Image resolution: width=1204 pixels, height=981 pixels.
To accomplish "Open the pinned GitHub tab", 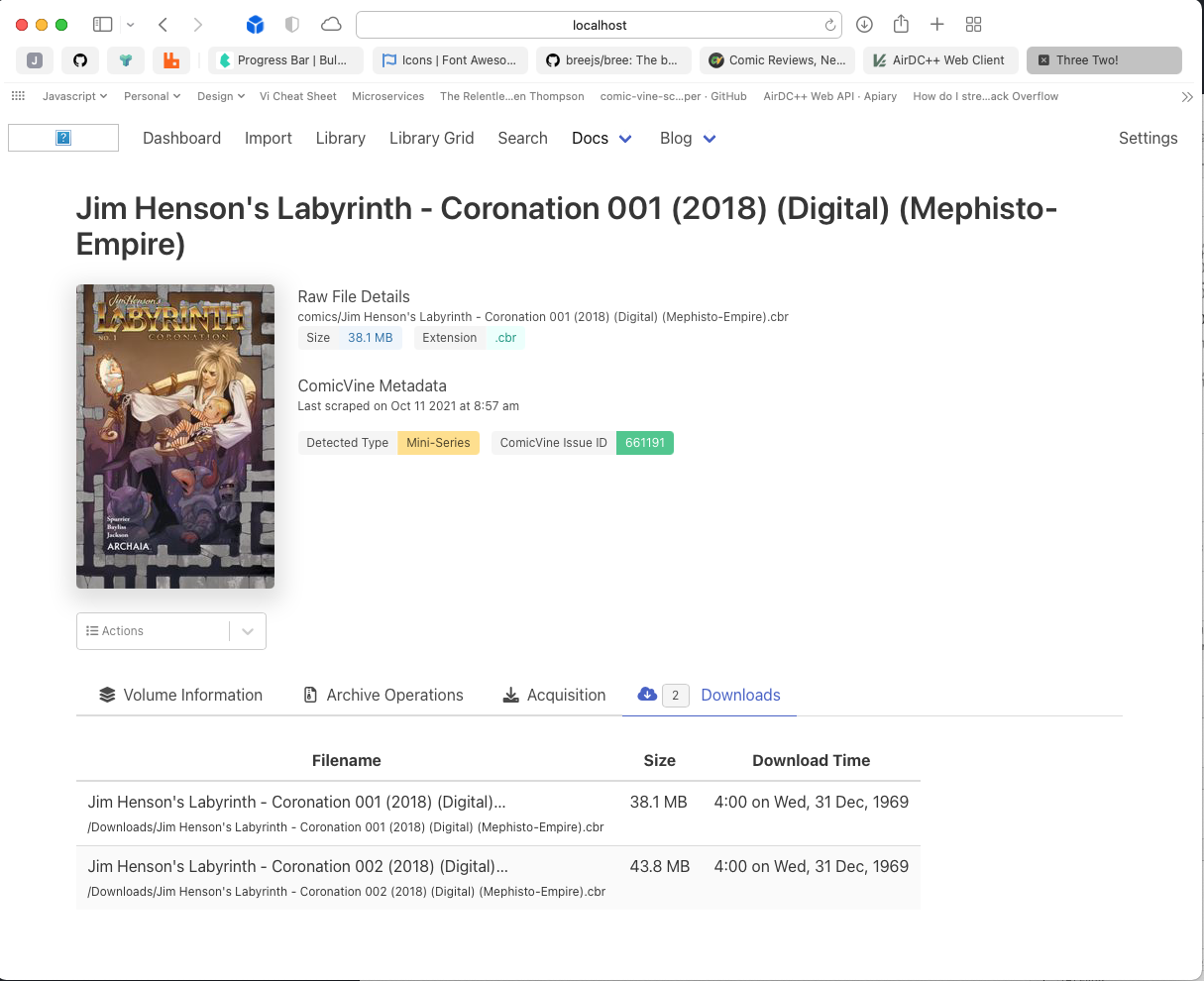I will (80, 60).
